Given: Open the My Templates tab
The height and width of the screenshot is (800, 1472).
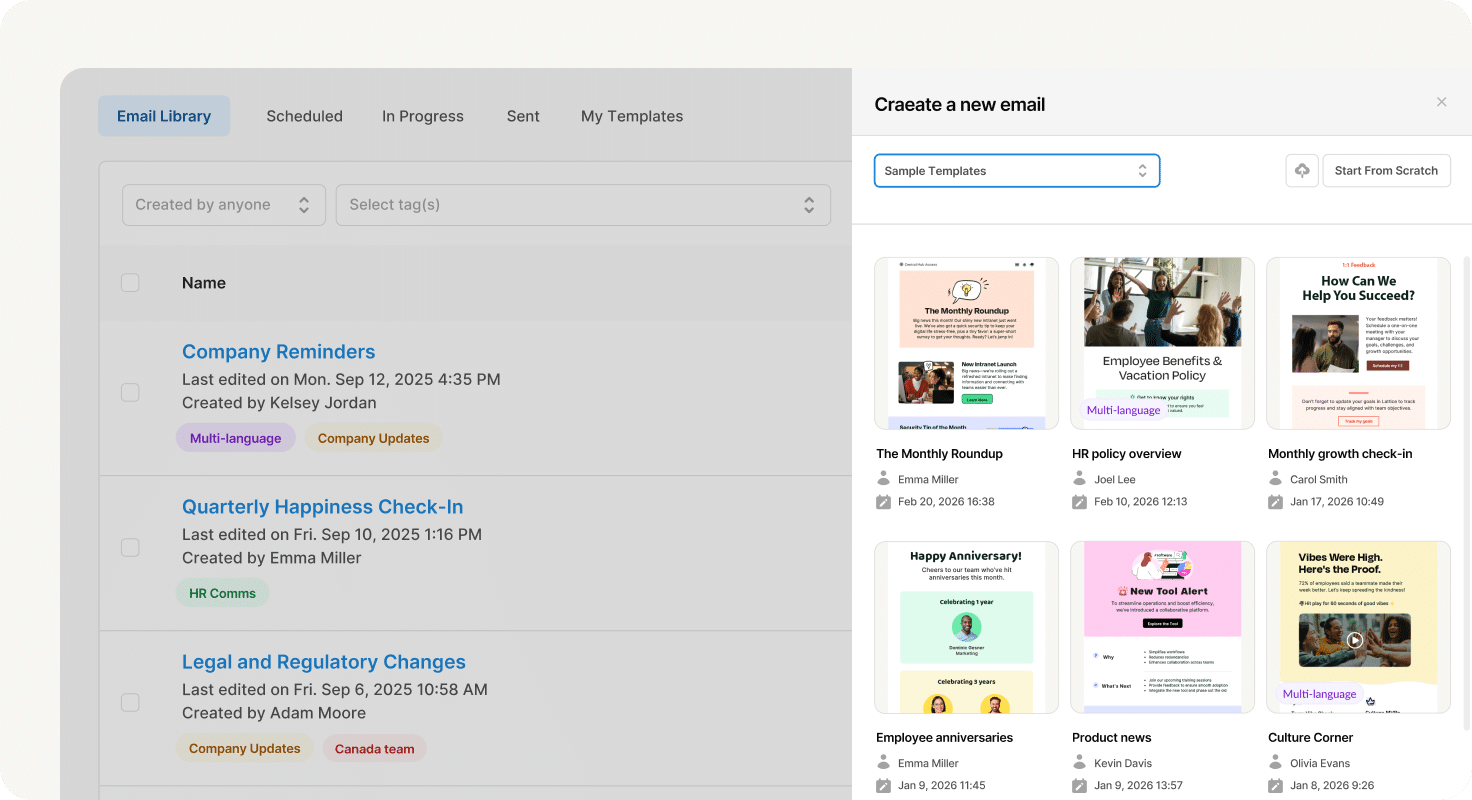Looking at the screenshot, I should click(x=631, y=116).
